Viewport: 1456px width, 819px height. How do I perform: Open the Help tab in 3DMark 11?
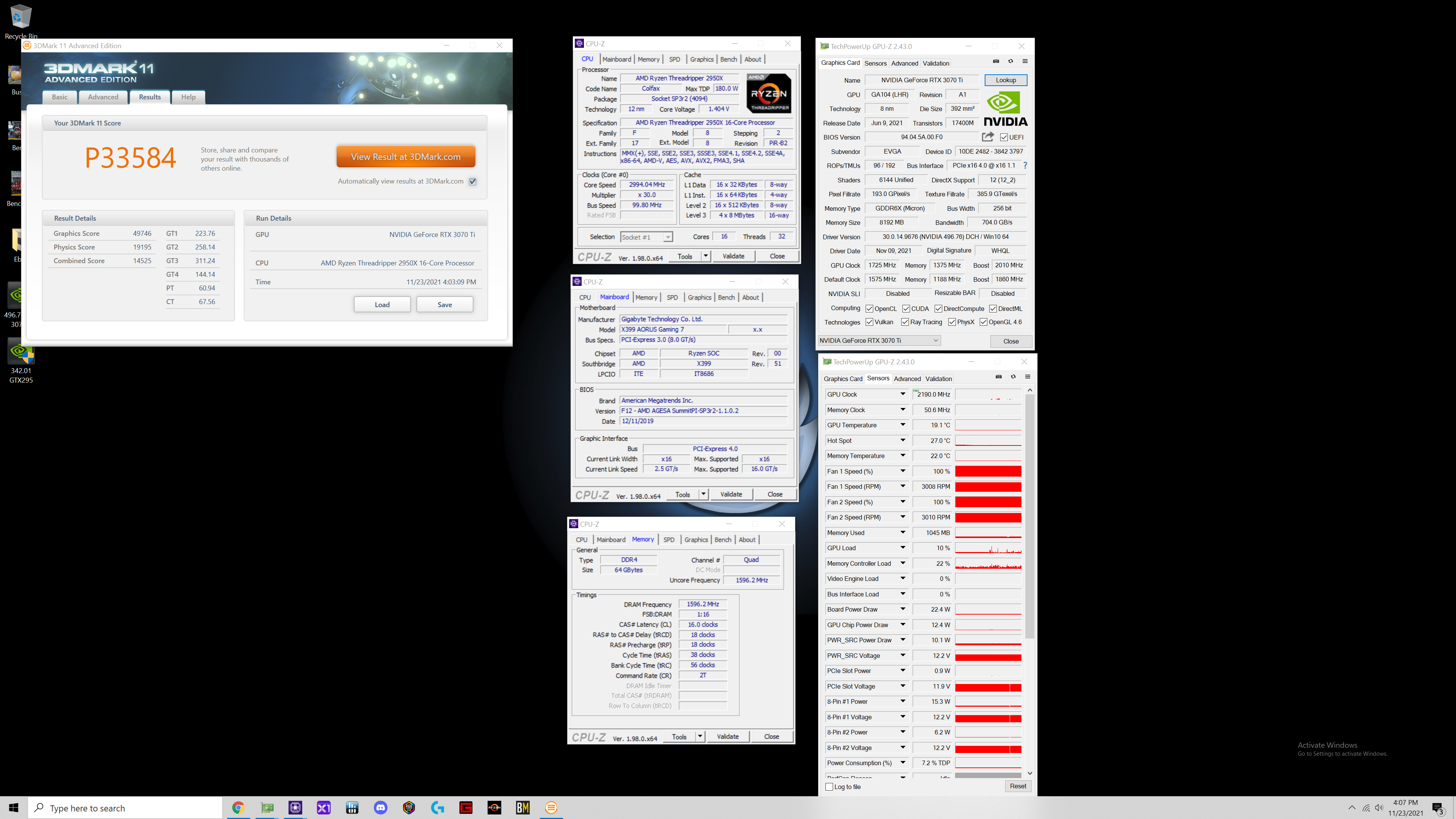pyautogui.click(x=188, y=97)
